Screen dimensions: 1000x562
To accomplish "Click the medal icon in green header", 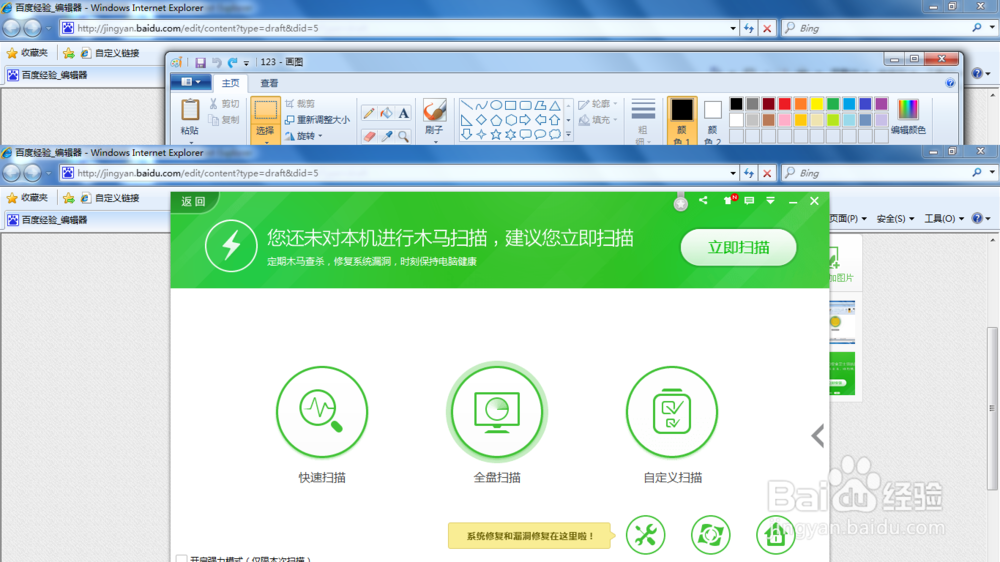I will click(x=680, y=203).
